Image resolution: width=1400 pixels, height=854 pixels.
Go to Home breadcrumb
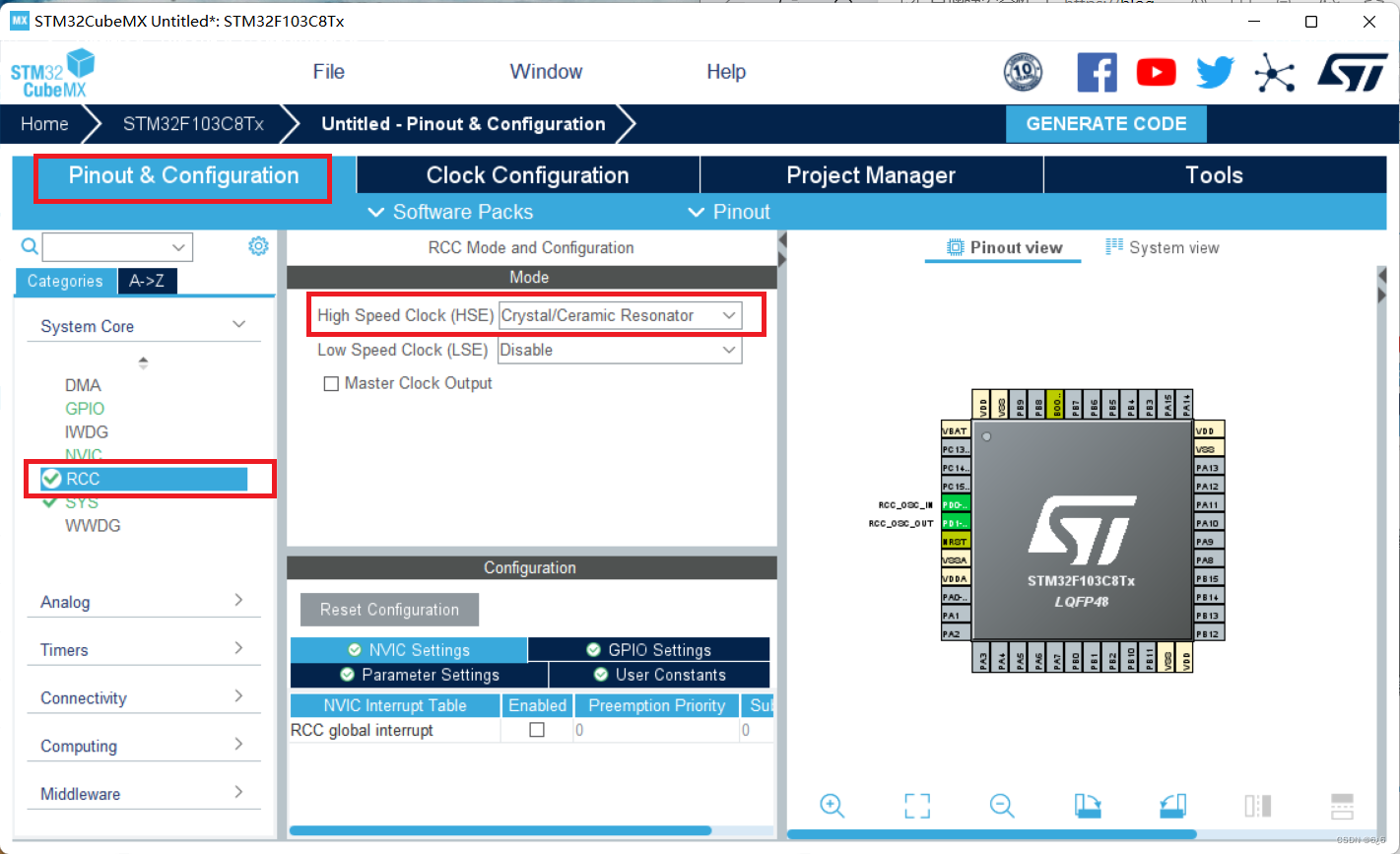pyautogui.click(x=44, y=124)
